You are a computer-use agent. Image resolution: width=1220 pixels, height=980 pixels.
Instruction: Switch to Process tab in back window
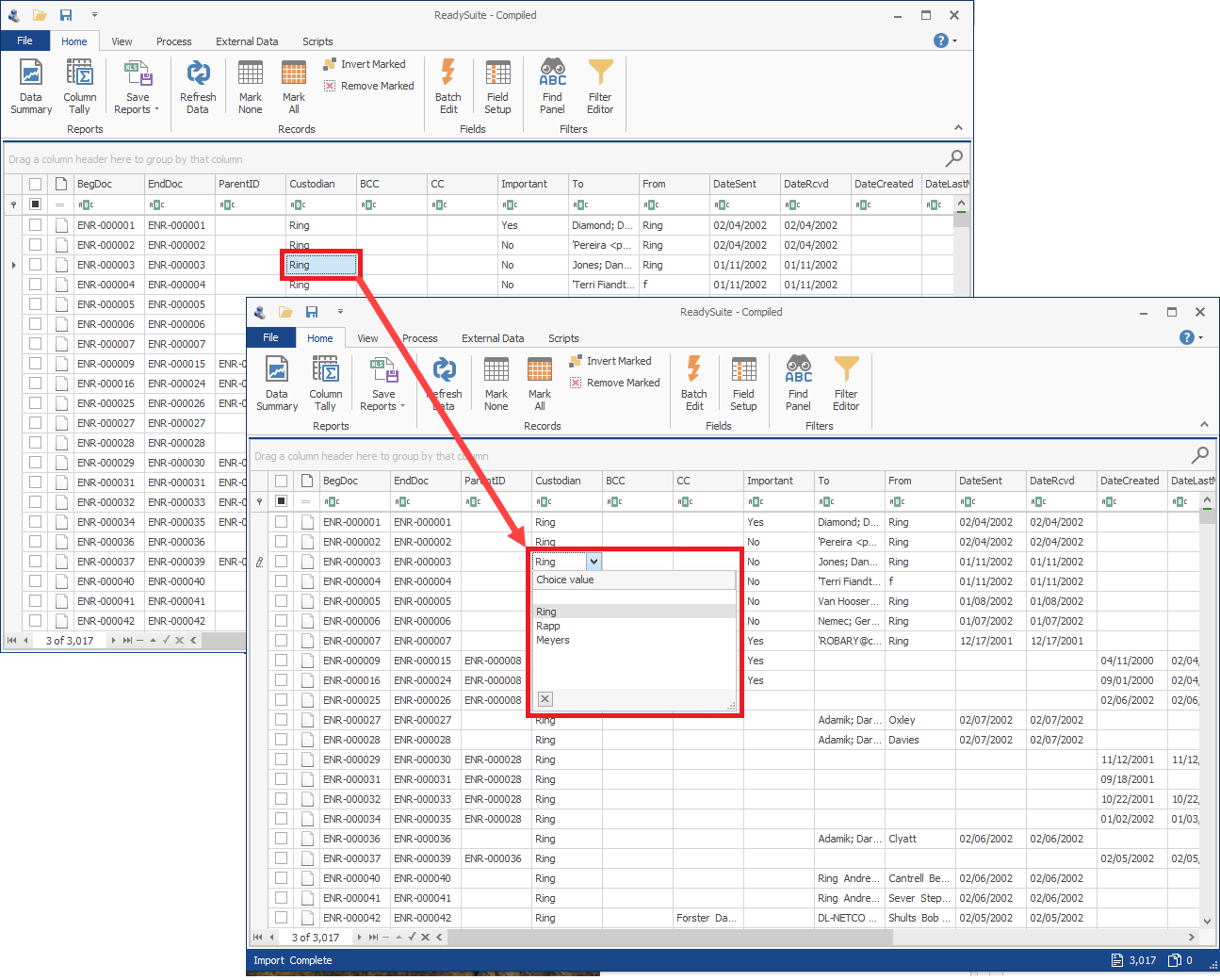click(x=174, y=41)
